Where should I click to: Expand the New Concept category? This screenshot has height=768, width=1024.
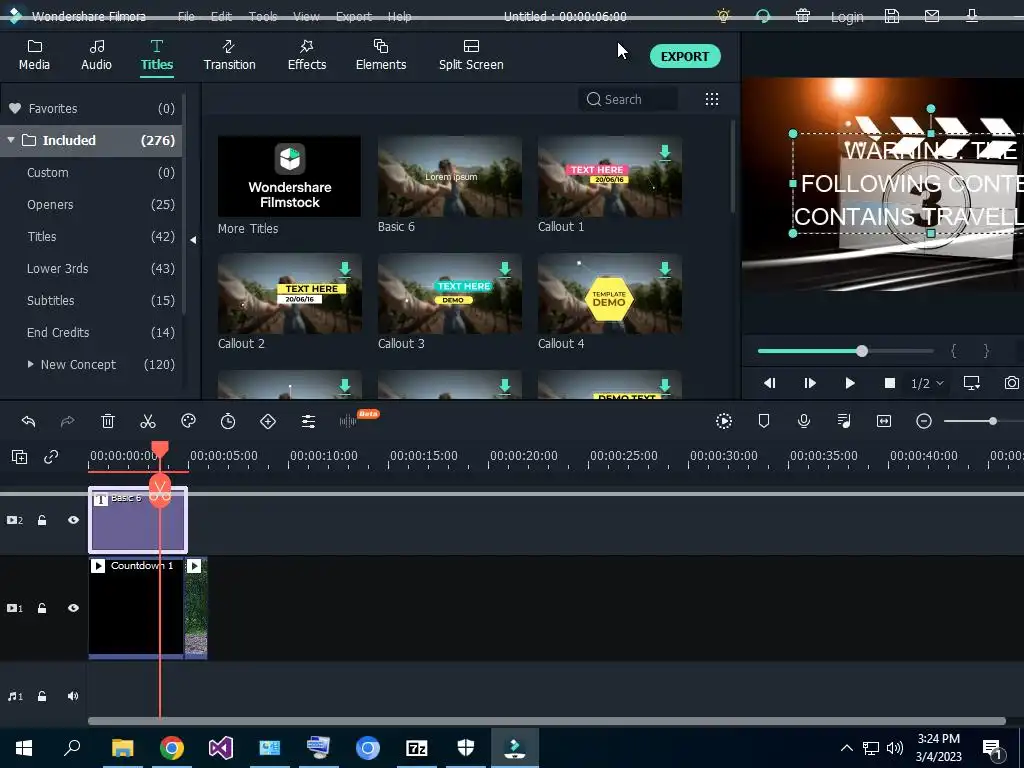[x=30, y=364]
